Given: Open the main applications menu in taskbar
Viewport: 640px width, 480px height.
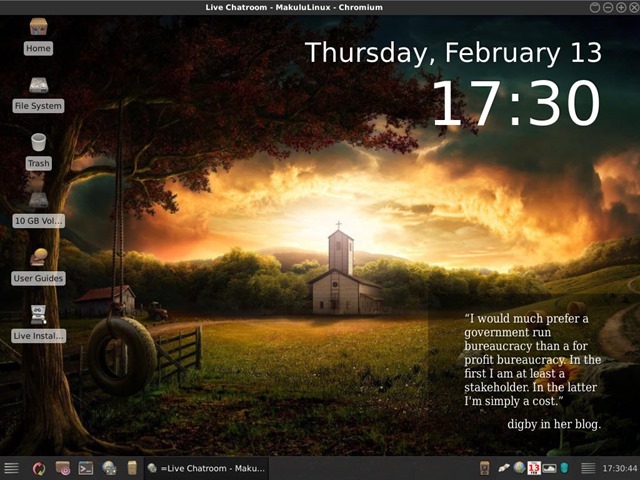Looking at the screenshot, I should coord(12,468).
